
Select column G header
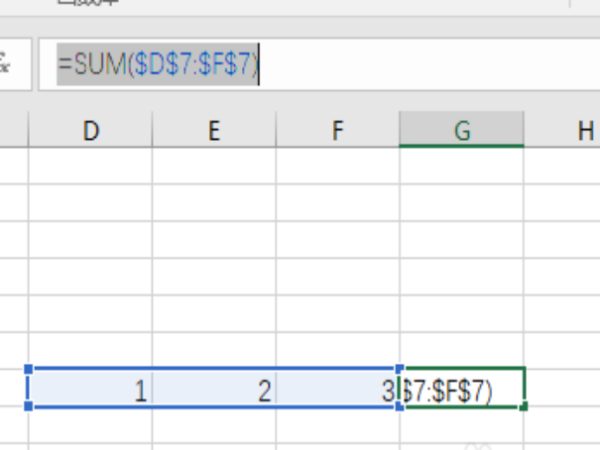[461, 130]
